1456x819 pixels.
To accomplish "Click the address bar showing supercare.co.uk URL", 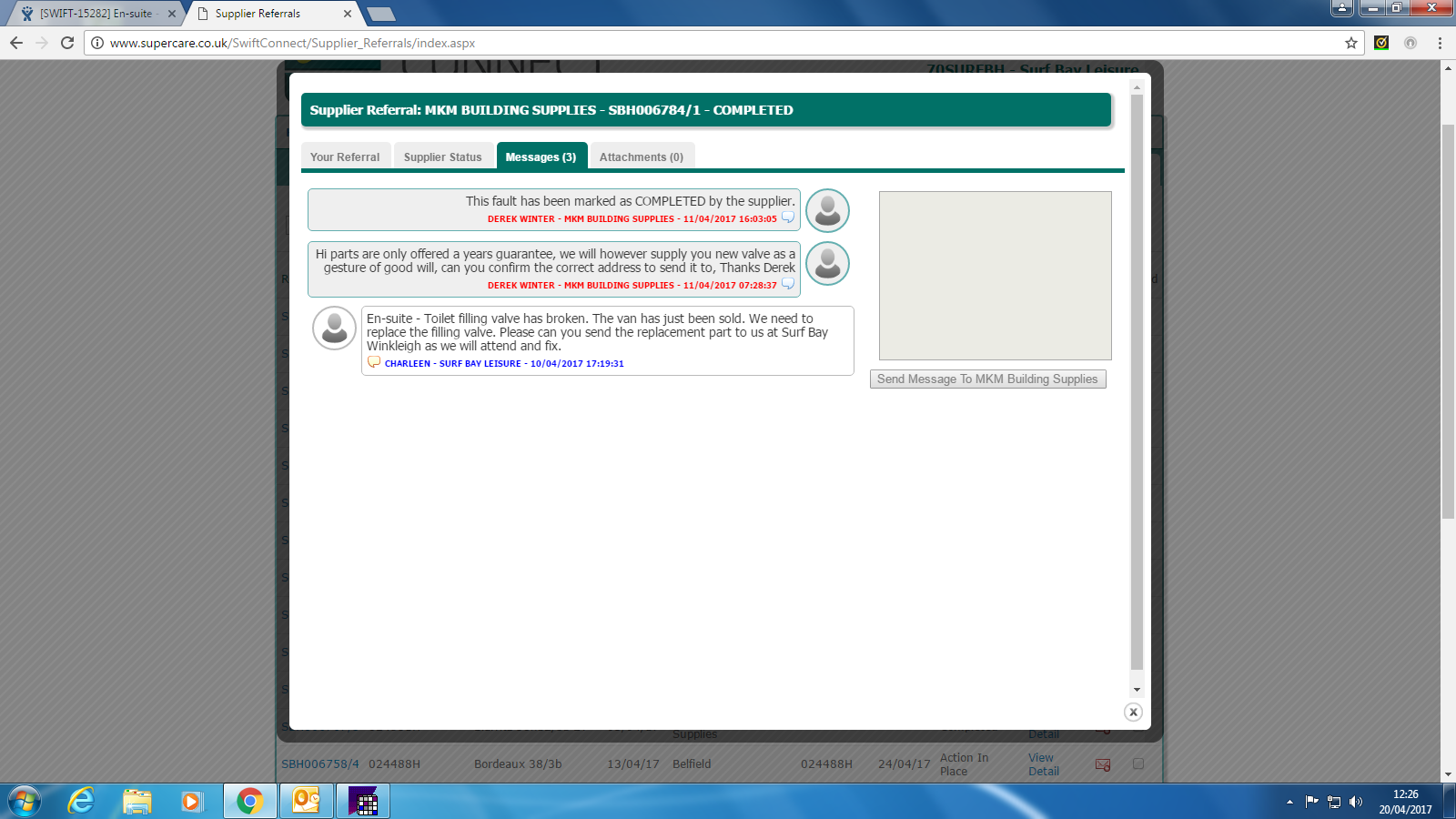I will click(723, 43).
